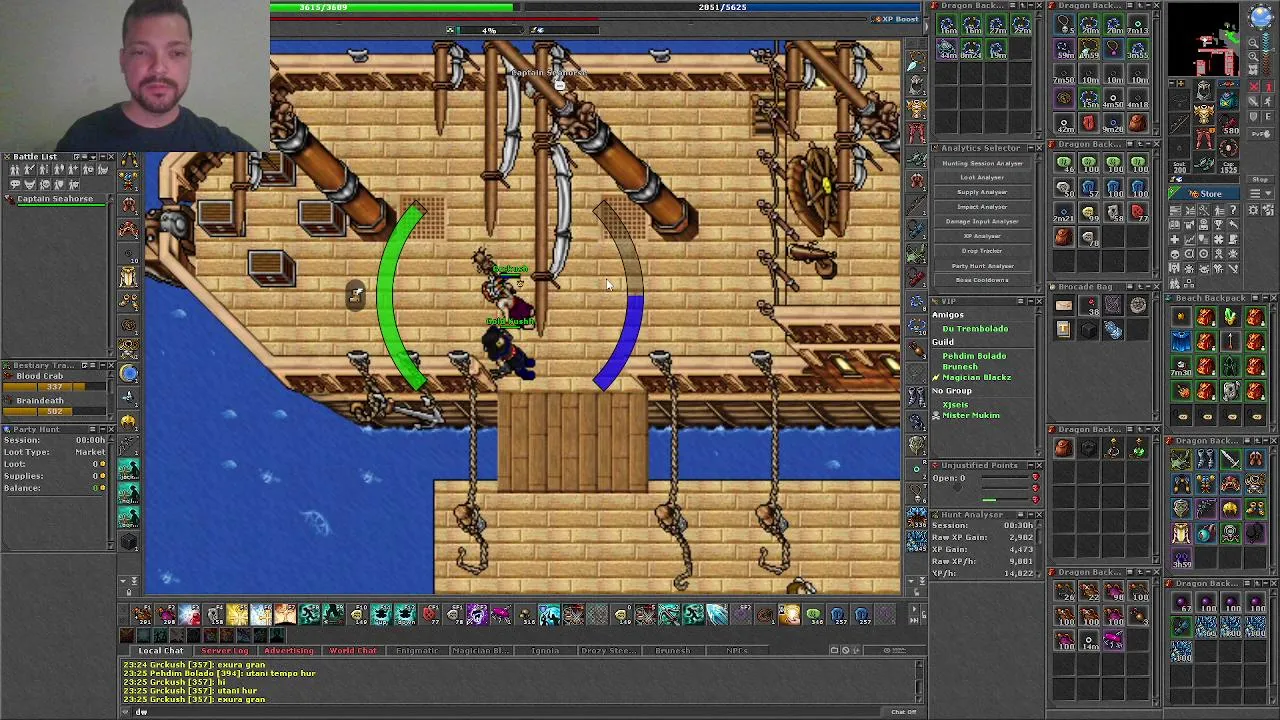Image resolution: width=1280 pixels, height=720 pixels.
Task: Select VIP entry Pehdim Bolado
Action: 974,356
